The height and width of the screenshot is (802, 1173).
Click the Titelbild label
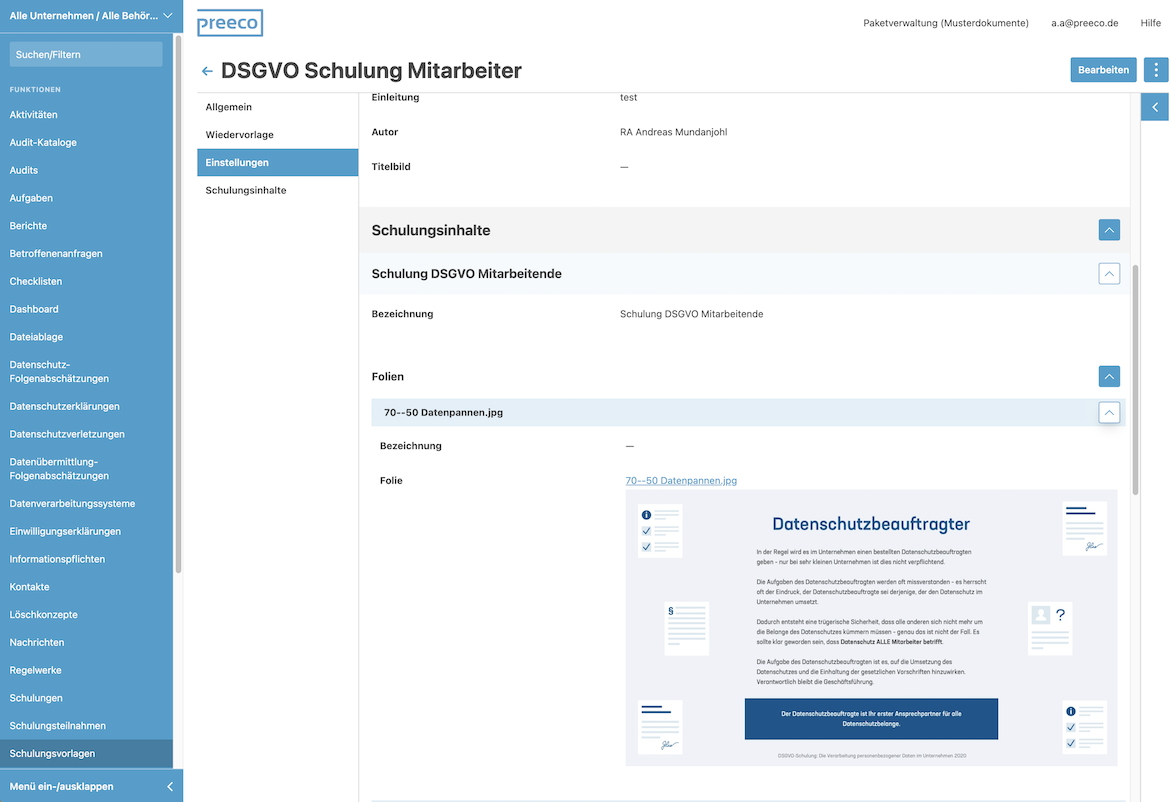point(391,166)
